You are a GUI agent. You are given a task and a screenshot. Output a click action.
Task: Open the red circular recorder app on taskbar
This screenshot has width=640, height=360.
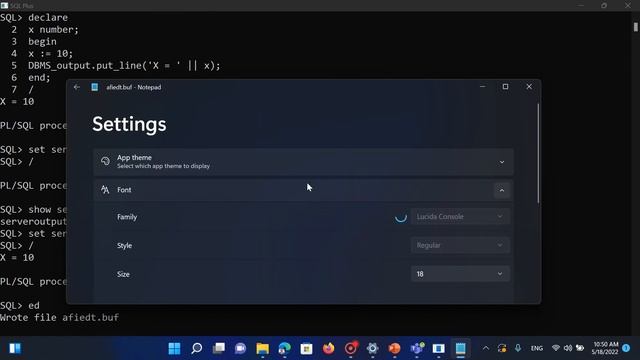click(351, 348)
